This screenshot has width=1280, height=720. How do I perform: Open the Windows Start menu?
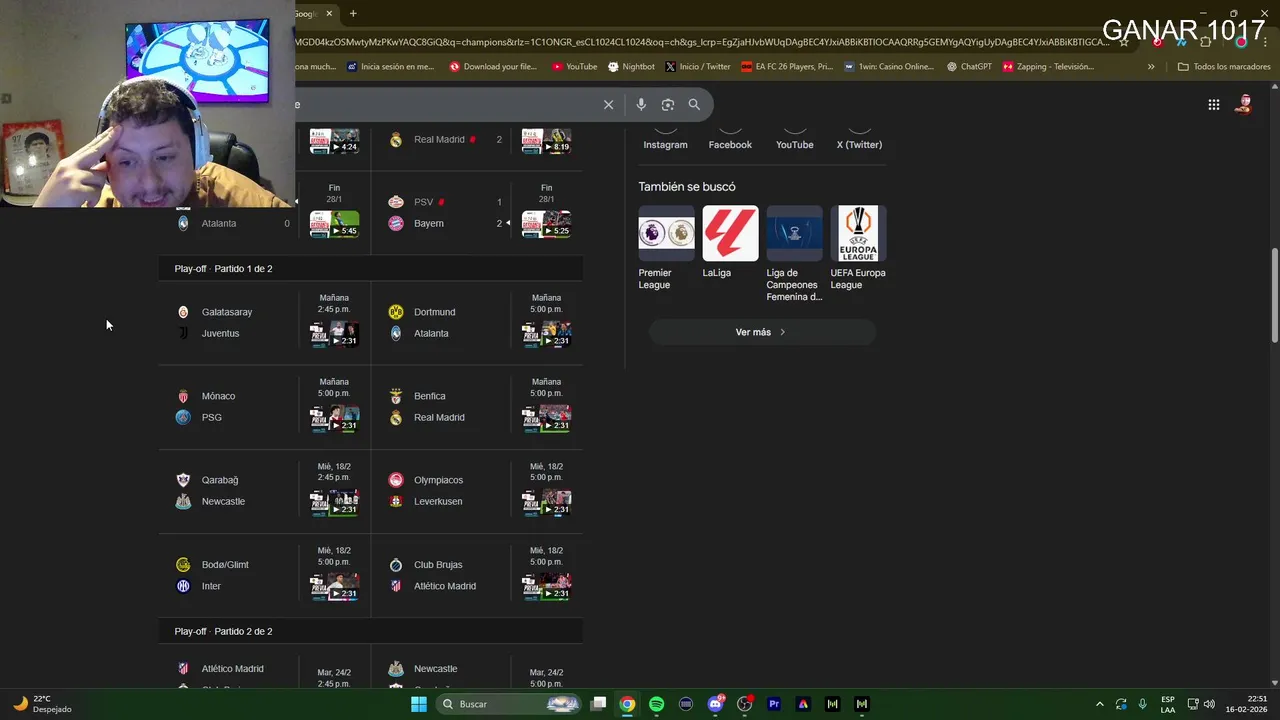point(419,704)
